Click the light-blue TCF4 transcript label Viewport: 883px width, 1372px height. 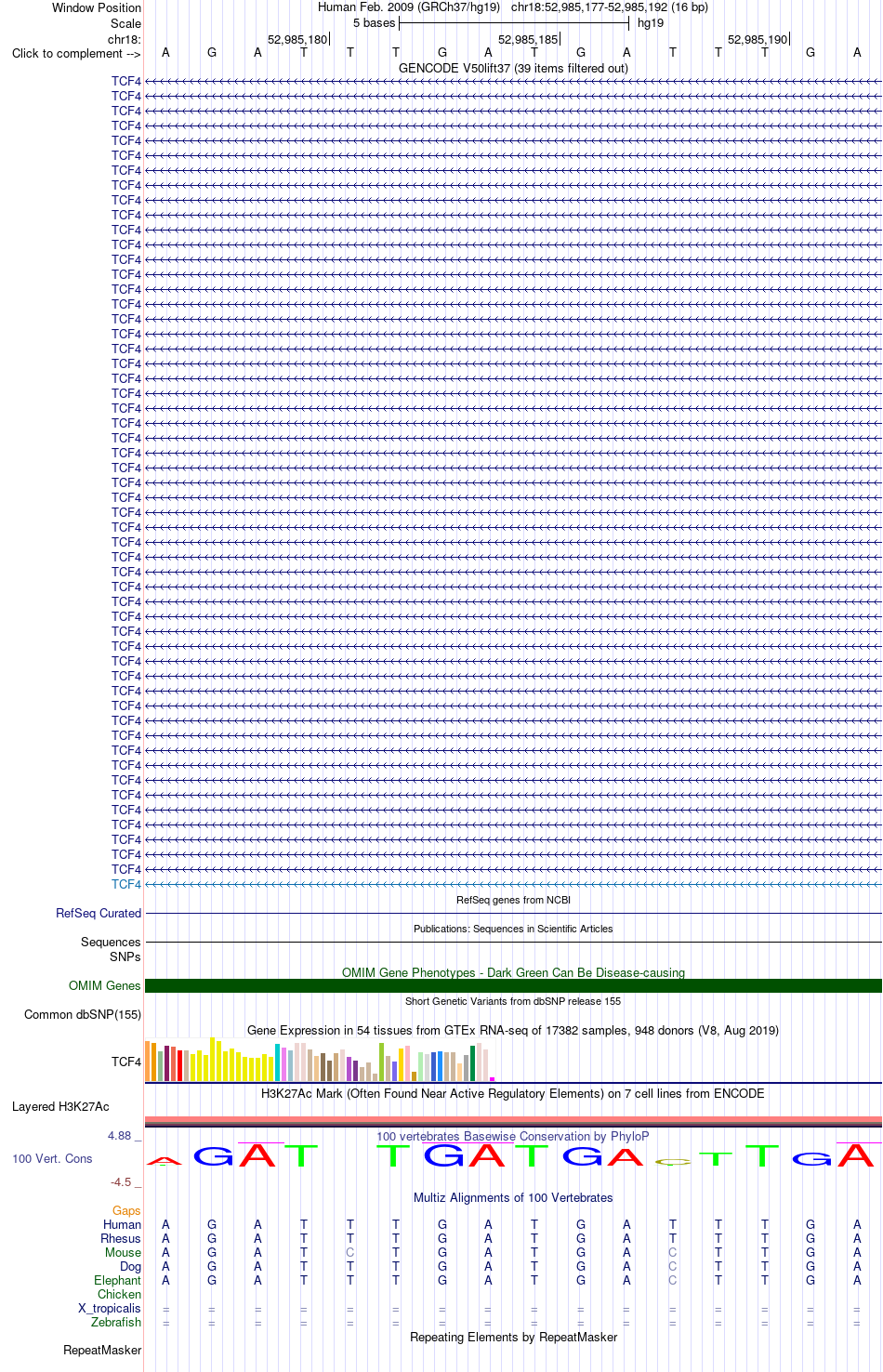coord(126,884)
